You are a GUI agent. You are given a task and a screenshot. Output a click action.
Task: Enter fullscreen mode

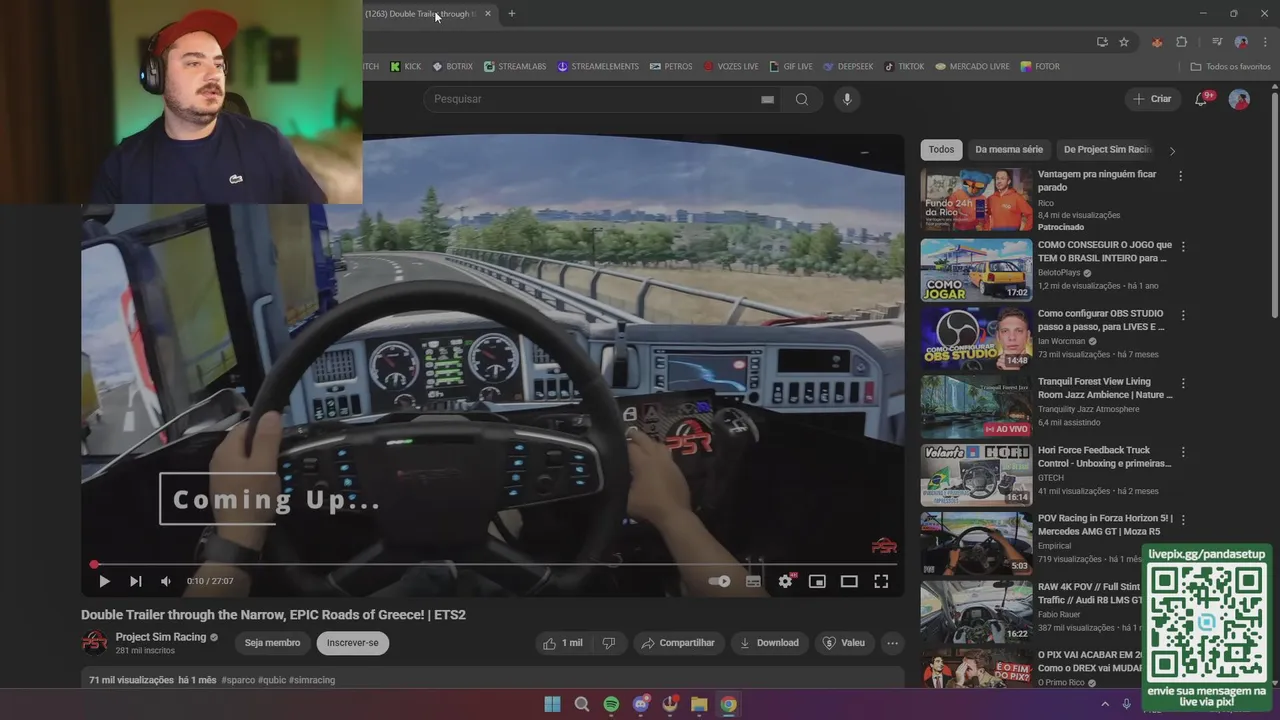click(x=881, y=581)
